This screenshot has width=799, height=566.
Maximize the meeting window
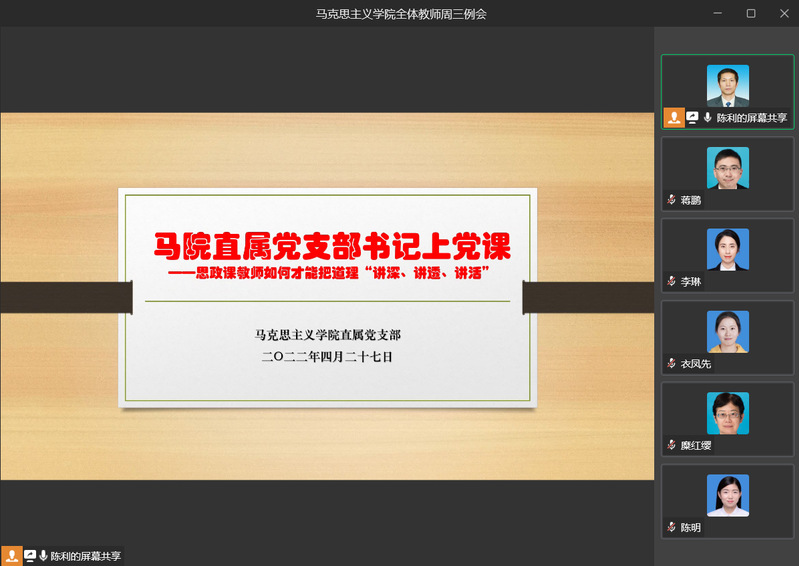(x=751, y=13)
